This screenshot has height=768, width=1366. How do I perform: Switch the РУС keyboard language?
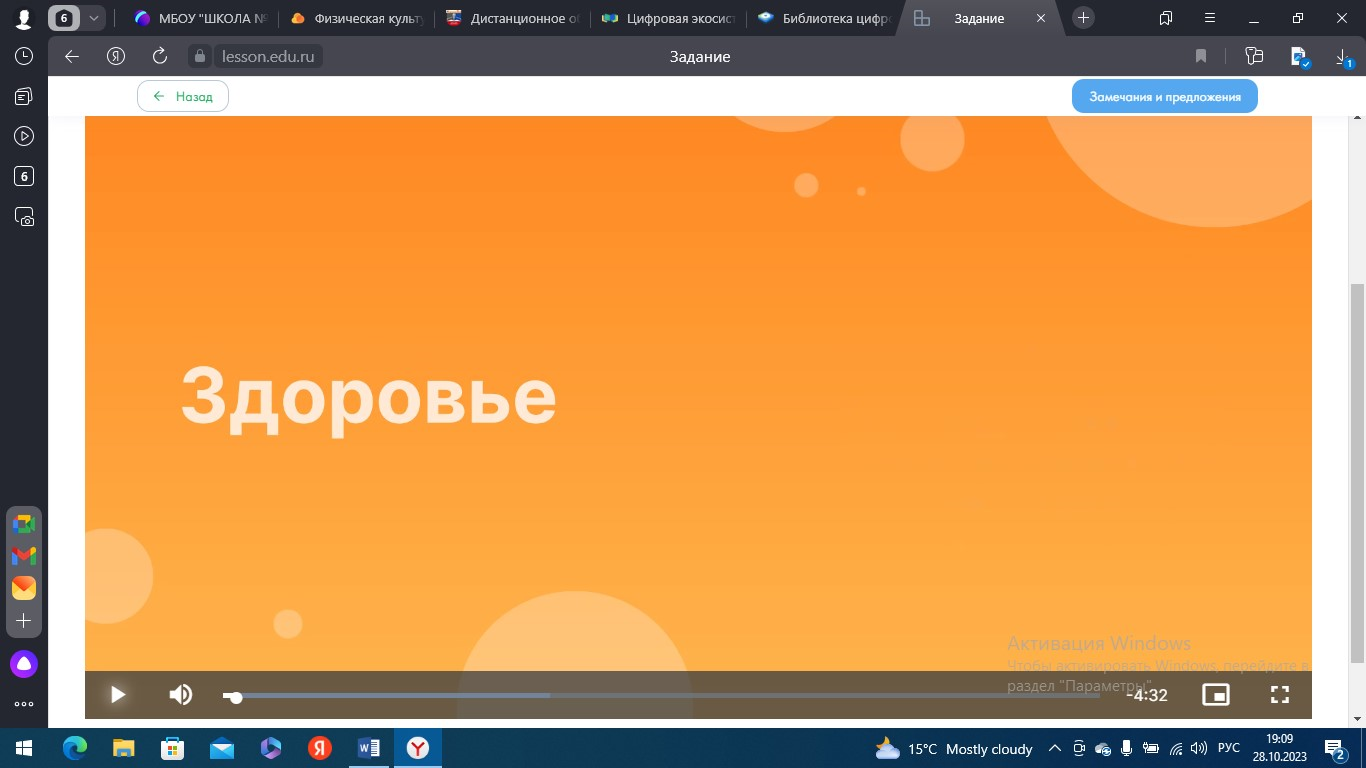1229,748
